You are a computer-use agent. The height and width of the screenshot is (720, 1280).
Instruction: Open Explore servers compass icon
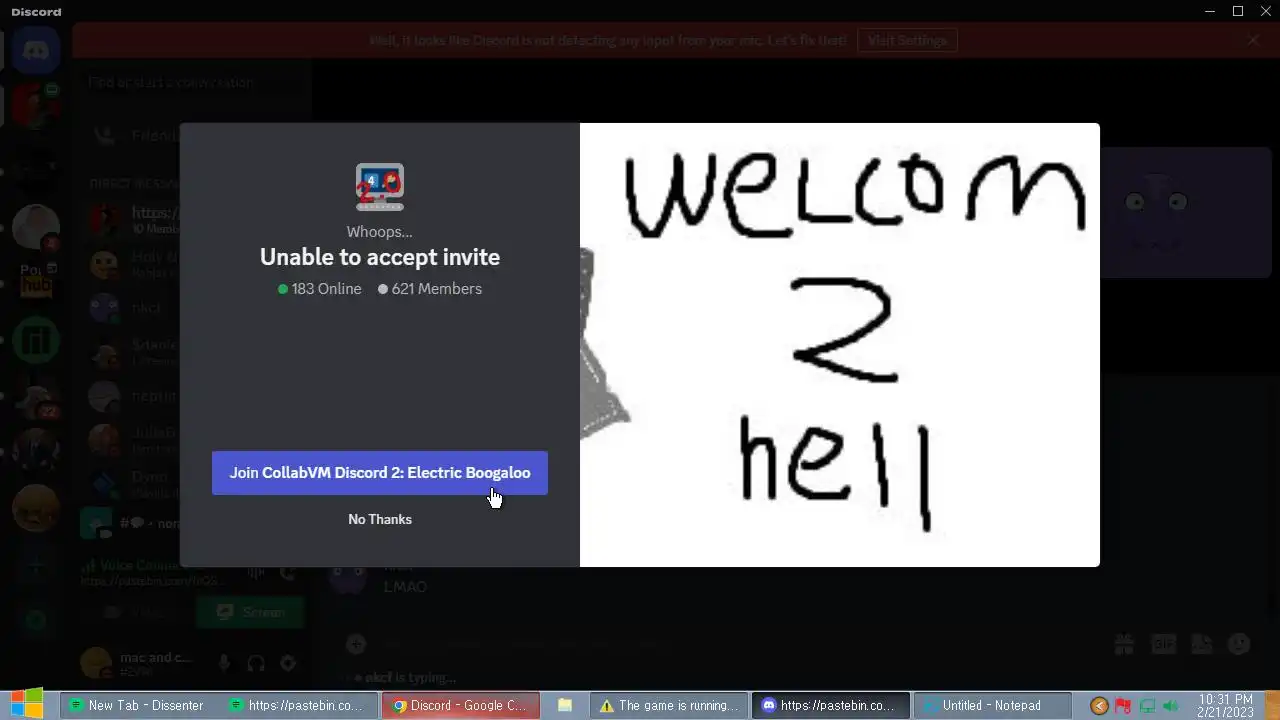pos(37,620)
